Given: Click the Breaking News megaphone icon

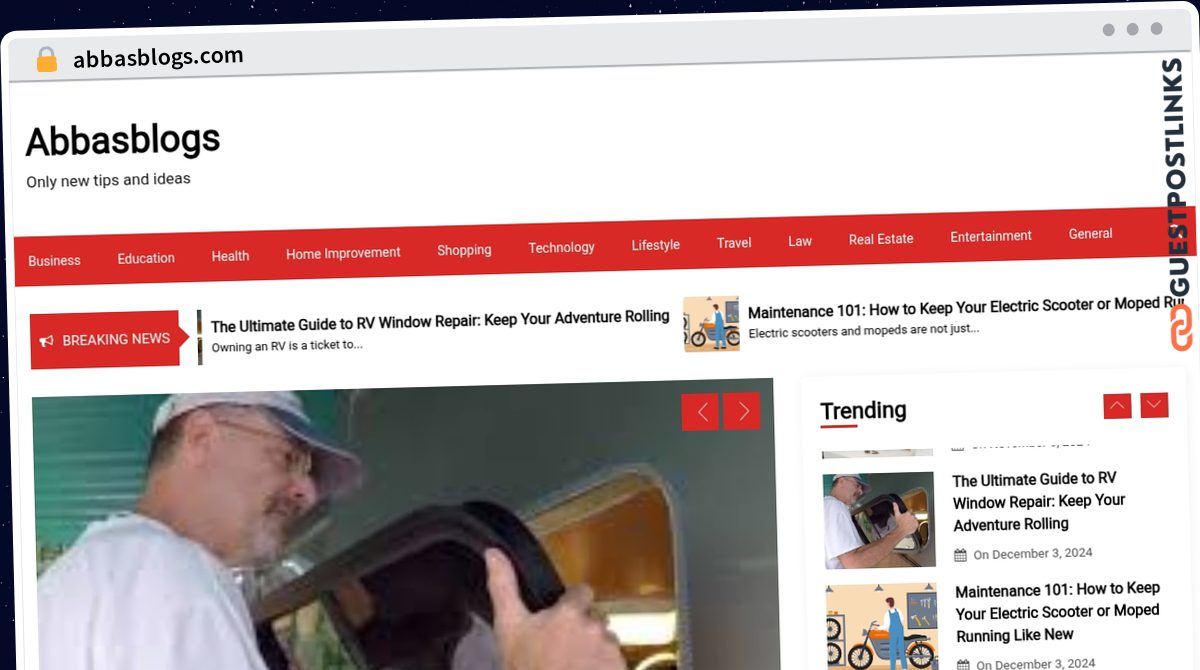Looking at the screenshot, I should click(x=47, y=341).
